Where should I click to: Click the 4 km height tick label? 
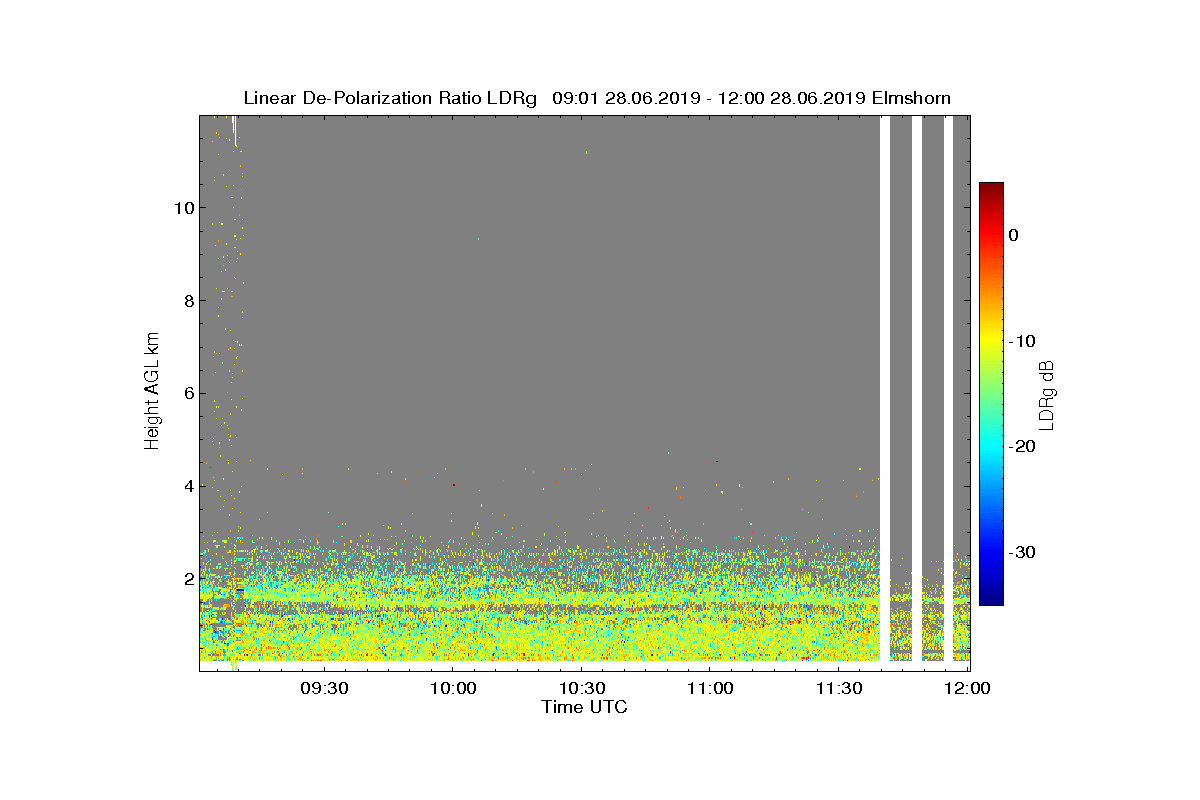188,486
